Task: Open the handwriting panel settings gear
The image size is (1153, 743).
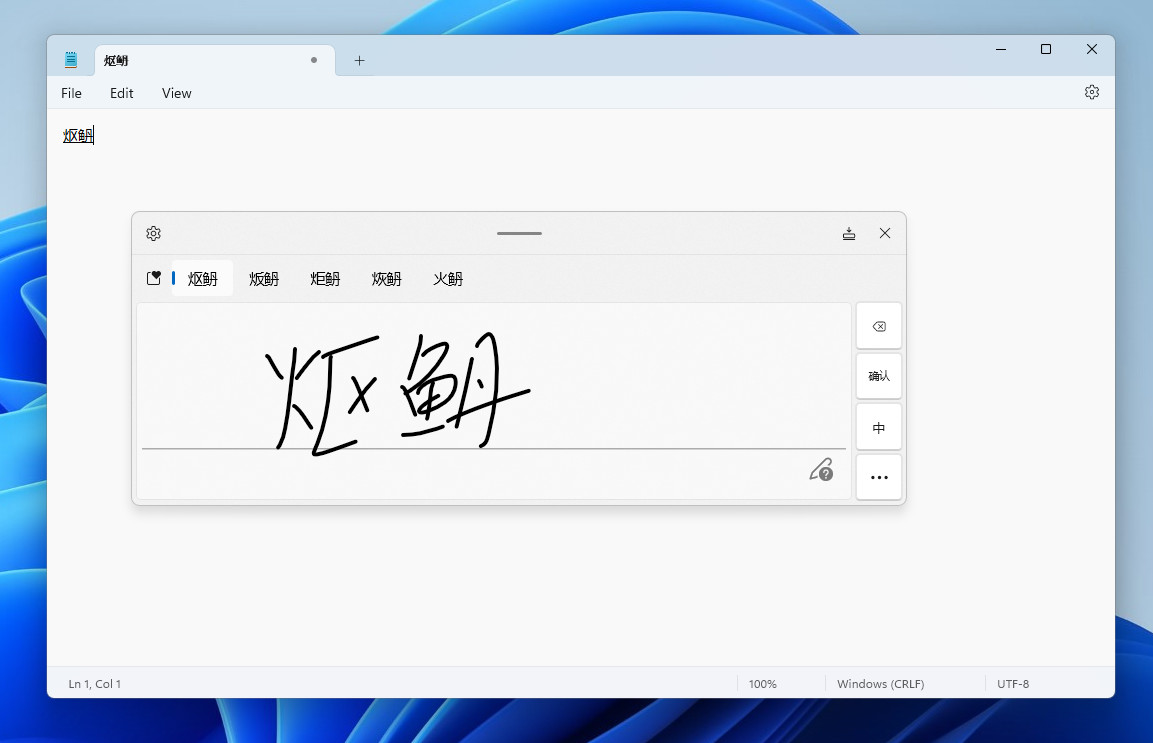Action: 153,234
